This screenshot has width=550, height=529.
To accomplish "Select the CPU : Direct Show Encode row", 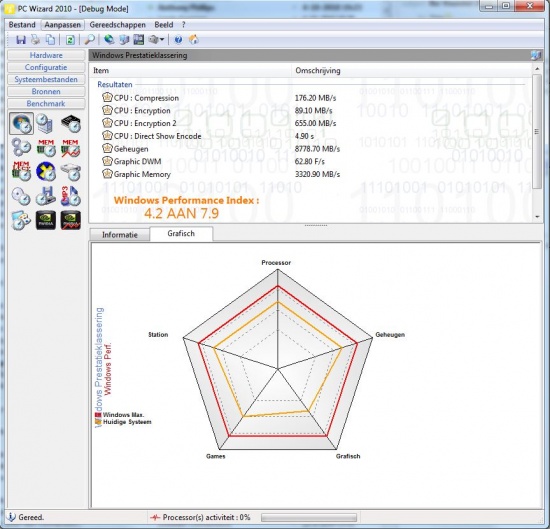I will pyautogui.click(x=311, y=136).
